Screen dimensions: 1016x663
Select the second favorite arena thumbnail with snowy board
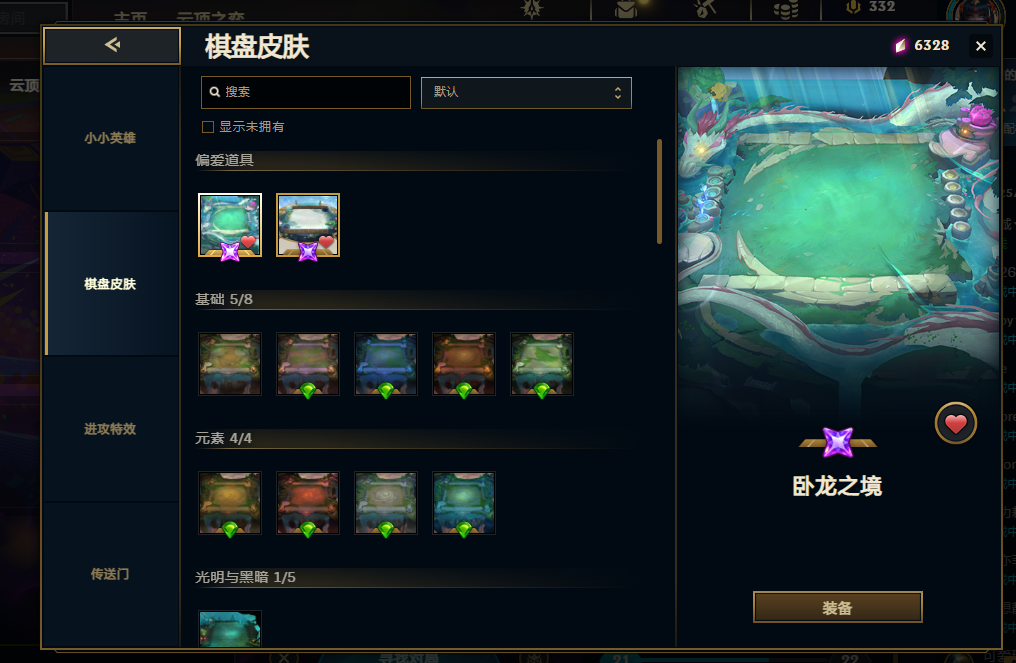tap(308, 225)
